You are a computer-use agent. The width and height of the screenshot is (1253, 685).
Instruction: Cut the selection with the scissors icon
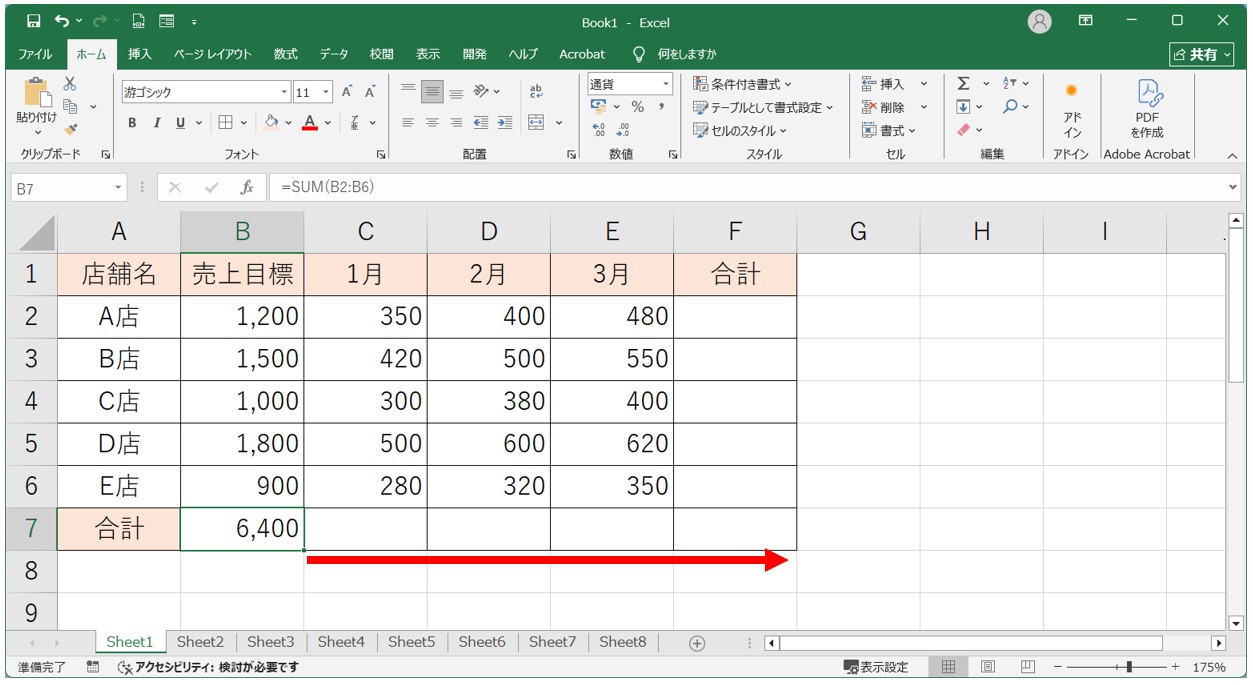(70, 84)
